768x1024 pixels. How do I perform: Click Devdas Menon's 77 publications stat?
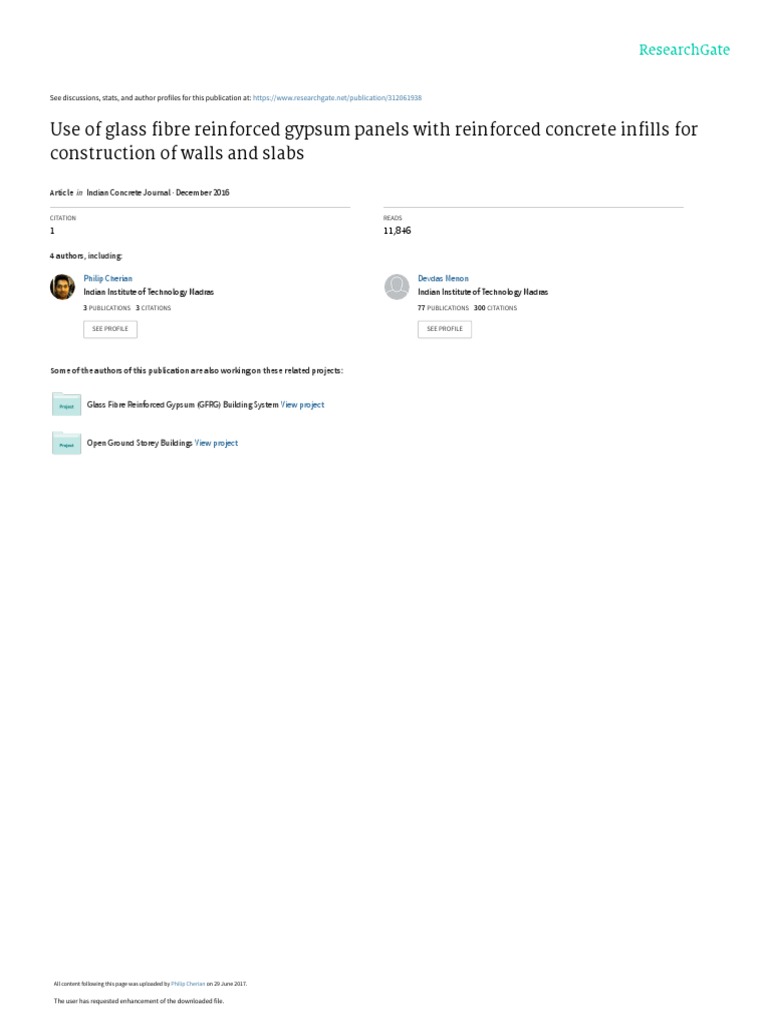(x=443, y=308)
